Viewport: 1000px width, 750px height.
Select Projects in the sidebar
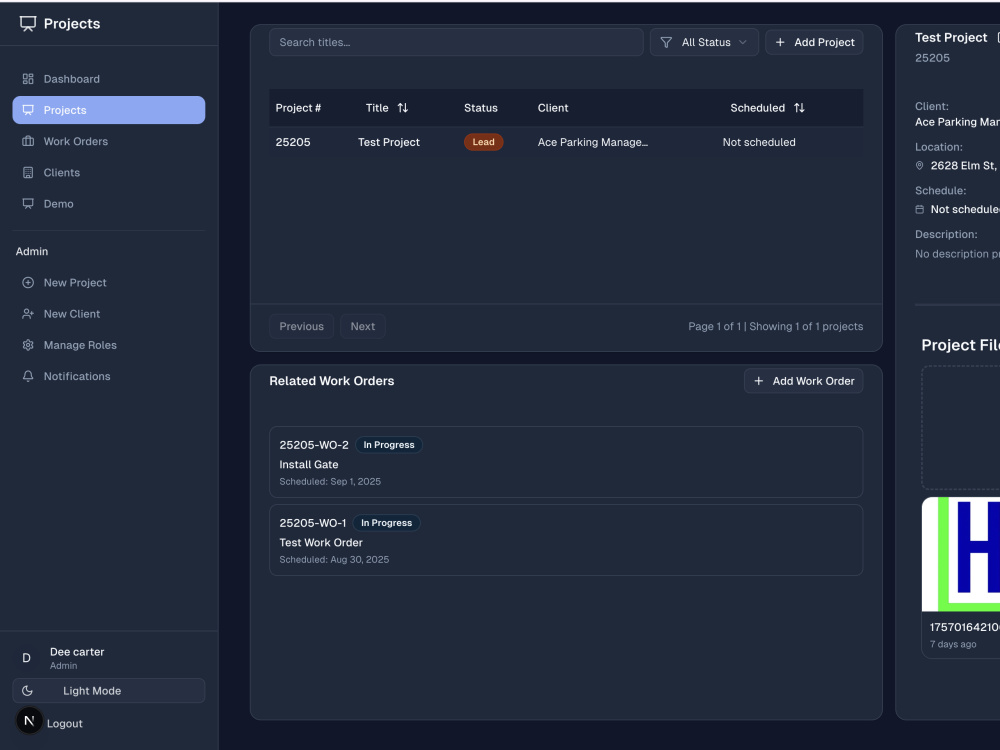[108, 110]
